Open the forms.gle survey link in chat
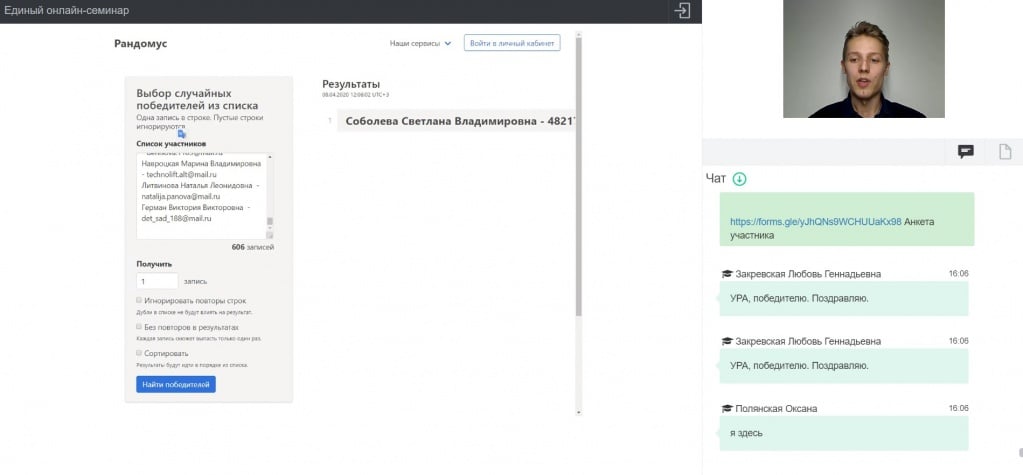The image size is (1023, 475). 815,222
